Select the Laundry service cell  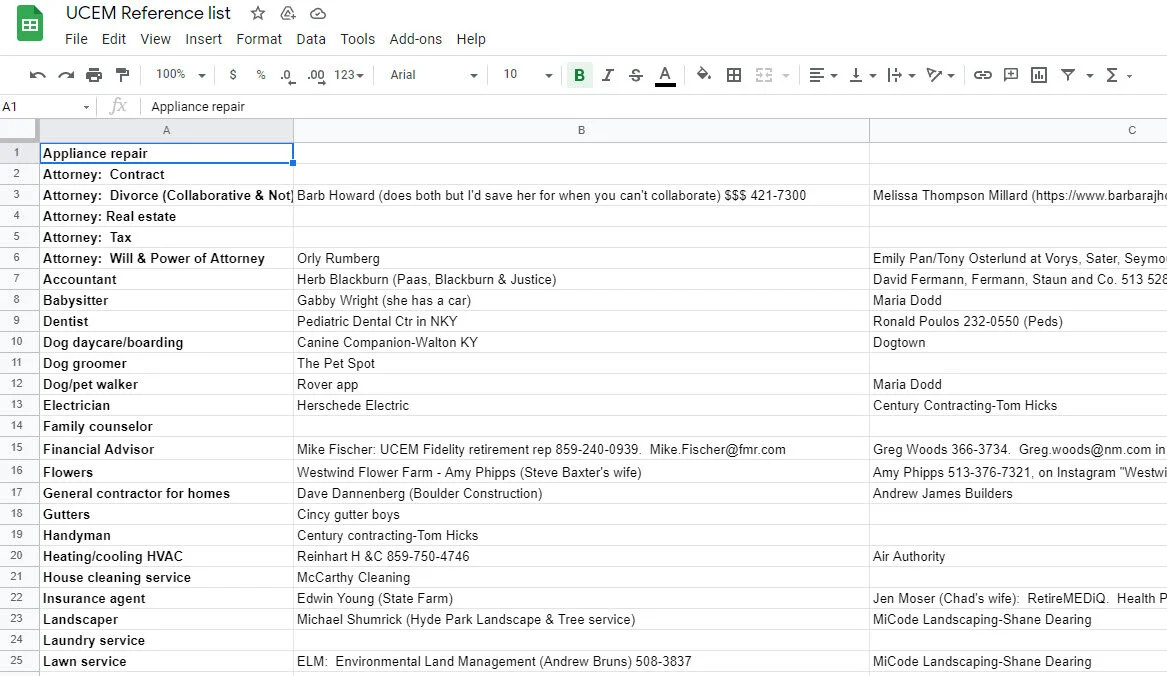click(x=166, y=640)
